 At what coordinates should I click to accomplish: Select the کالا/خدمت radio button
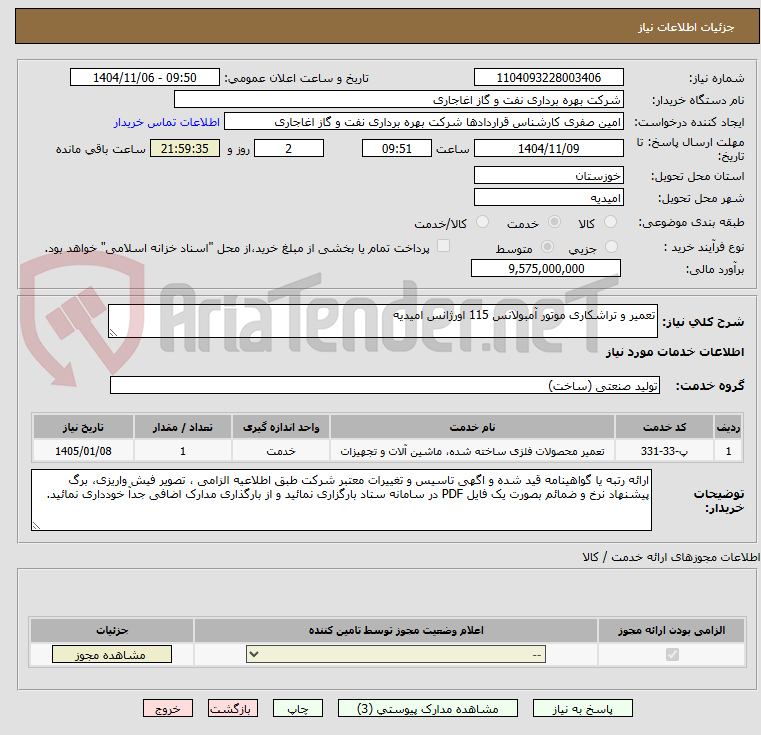[x=482, y=222]
